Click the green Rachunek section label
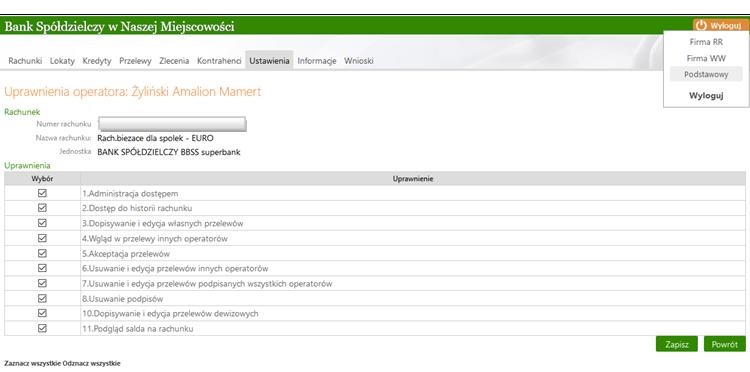This screenshot has width=750, height=372. pyautogui.click(x=22, y=112)
